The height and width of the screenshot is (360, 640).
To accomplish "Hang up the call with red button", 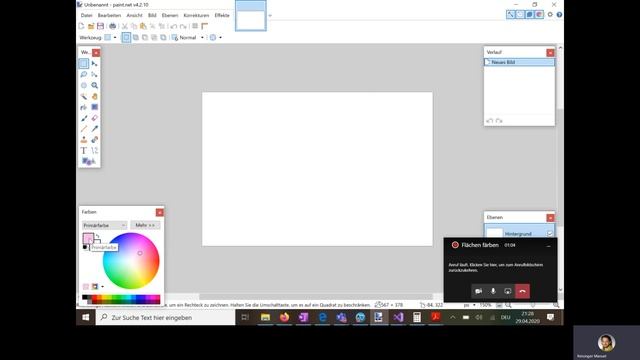I will [x=522, y=291].
